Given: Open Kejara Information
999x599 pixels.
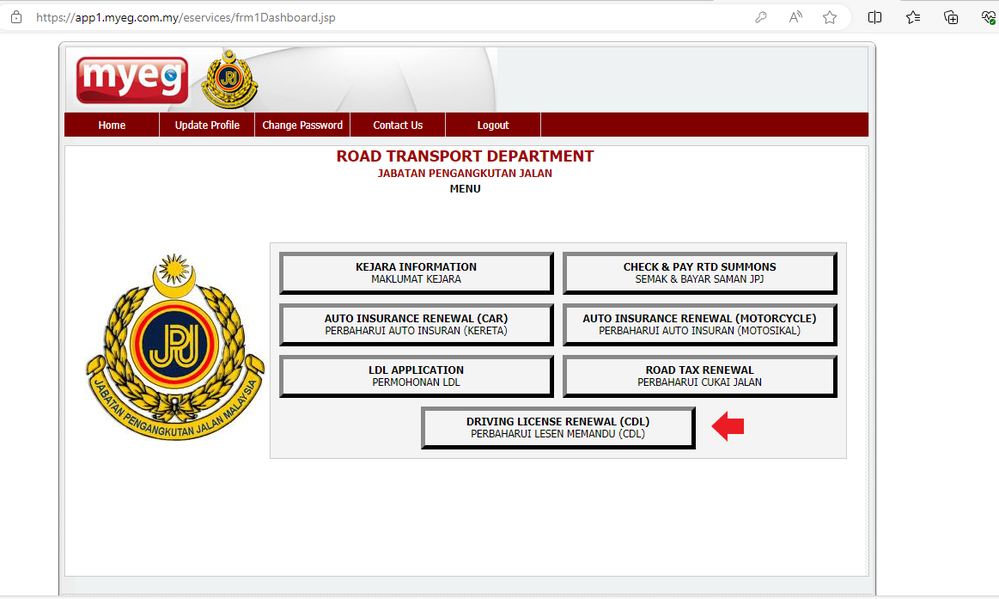Looking at the screenshot, I should [416, 272].
